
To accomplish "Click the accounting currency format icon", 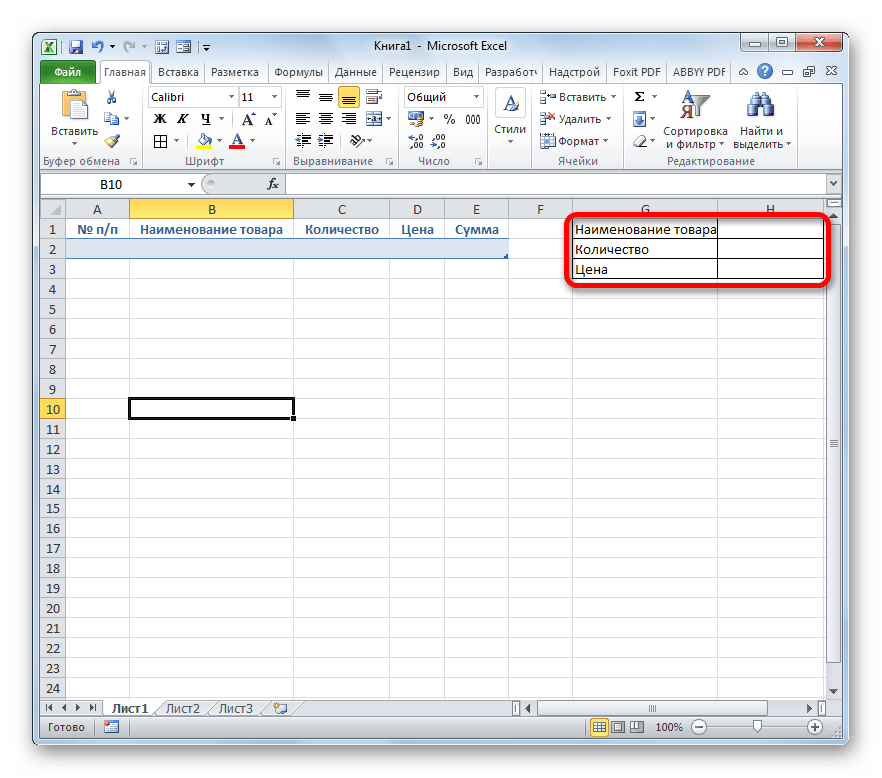I will 416,119.
